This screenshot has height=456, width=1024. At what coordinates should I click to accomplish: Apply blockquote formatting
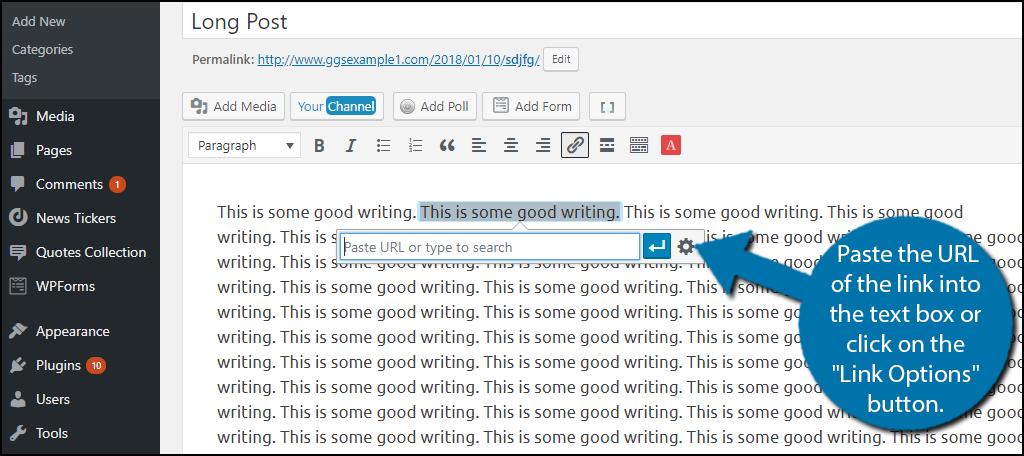(447, 146)
